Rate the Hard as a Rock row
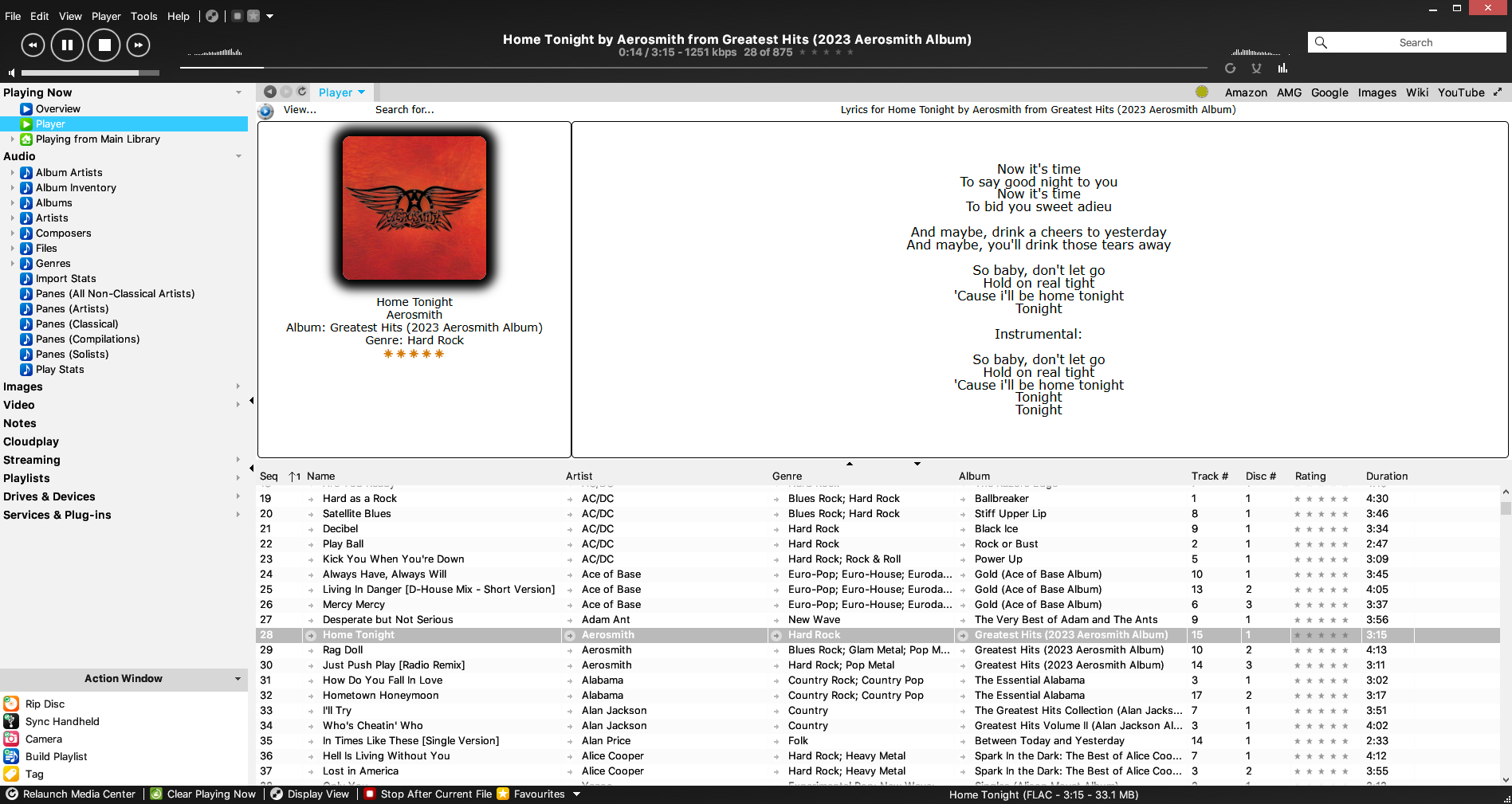This screenshot has width=1512, height=804. click(x=1321, y=499)
